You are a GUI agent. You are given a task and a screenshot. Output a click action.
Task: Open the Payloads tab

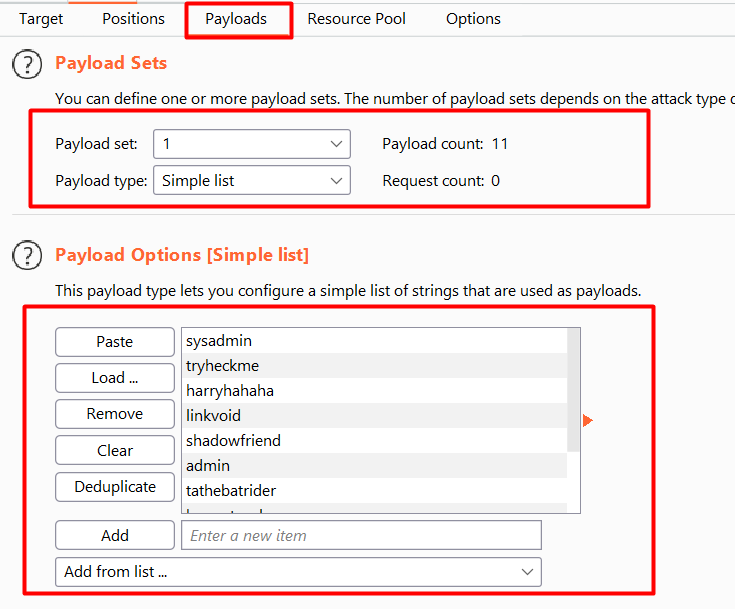coord(236,19)
